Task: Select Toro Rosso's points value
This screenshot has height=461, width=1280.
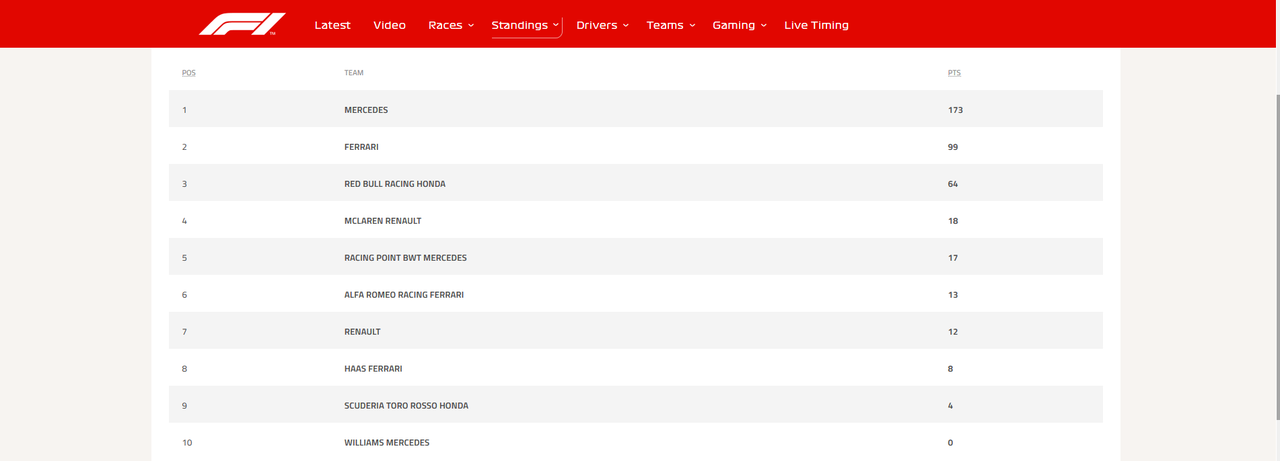Action: pyautogui.click(x=951, y=406)
